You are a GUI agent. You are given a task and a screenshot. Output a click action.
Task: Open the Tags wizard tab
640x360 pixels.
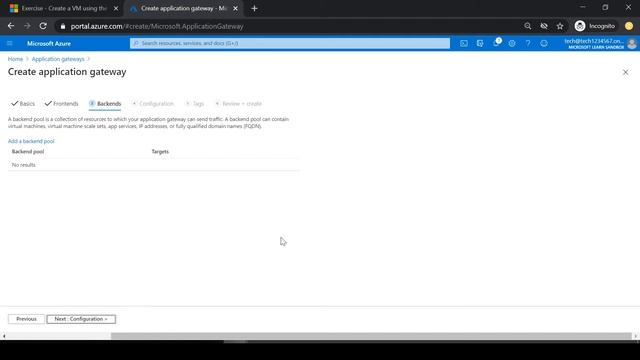[x=194, y=104]
